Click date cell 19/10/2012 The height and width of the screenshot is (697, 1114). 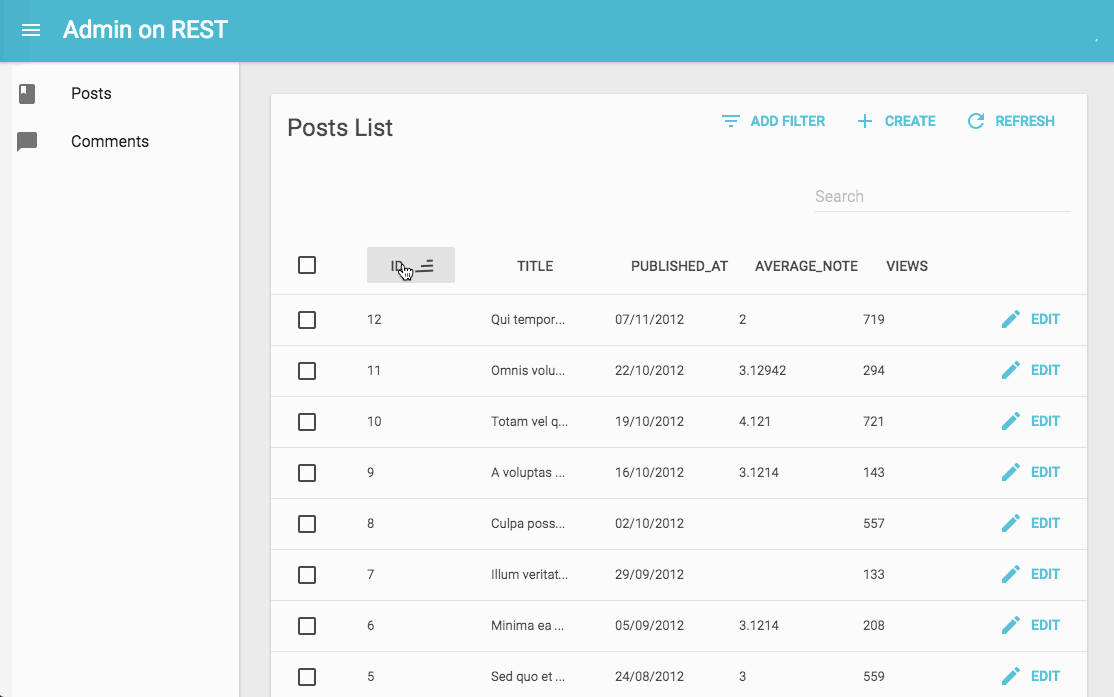649,421
